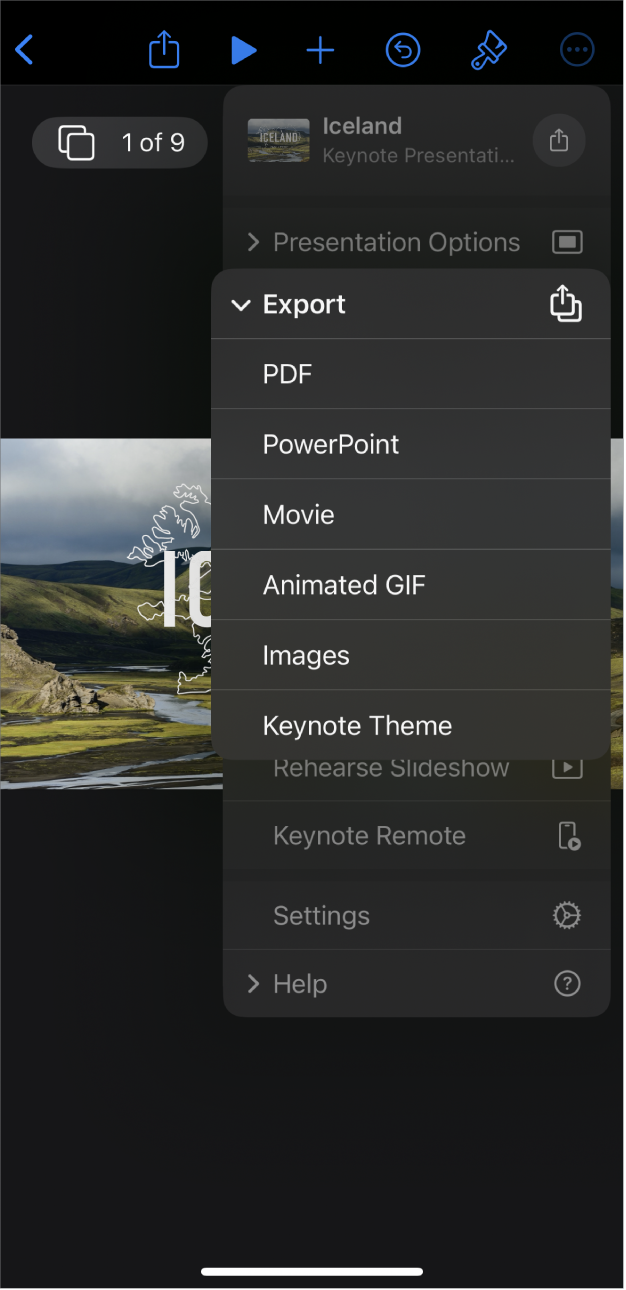Add a slide with plus icon
This screenshot has width=626, height=1290.
(320, 50)
